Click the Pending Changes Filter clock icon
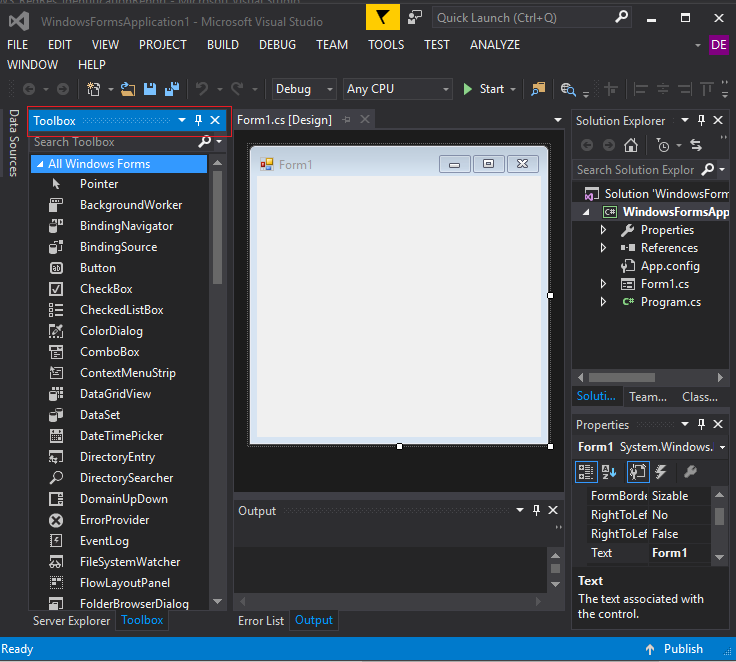 pyautogui.click(x=663, y=146)
